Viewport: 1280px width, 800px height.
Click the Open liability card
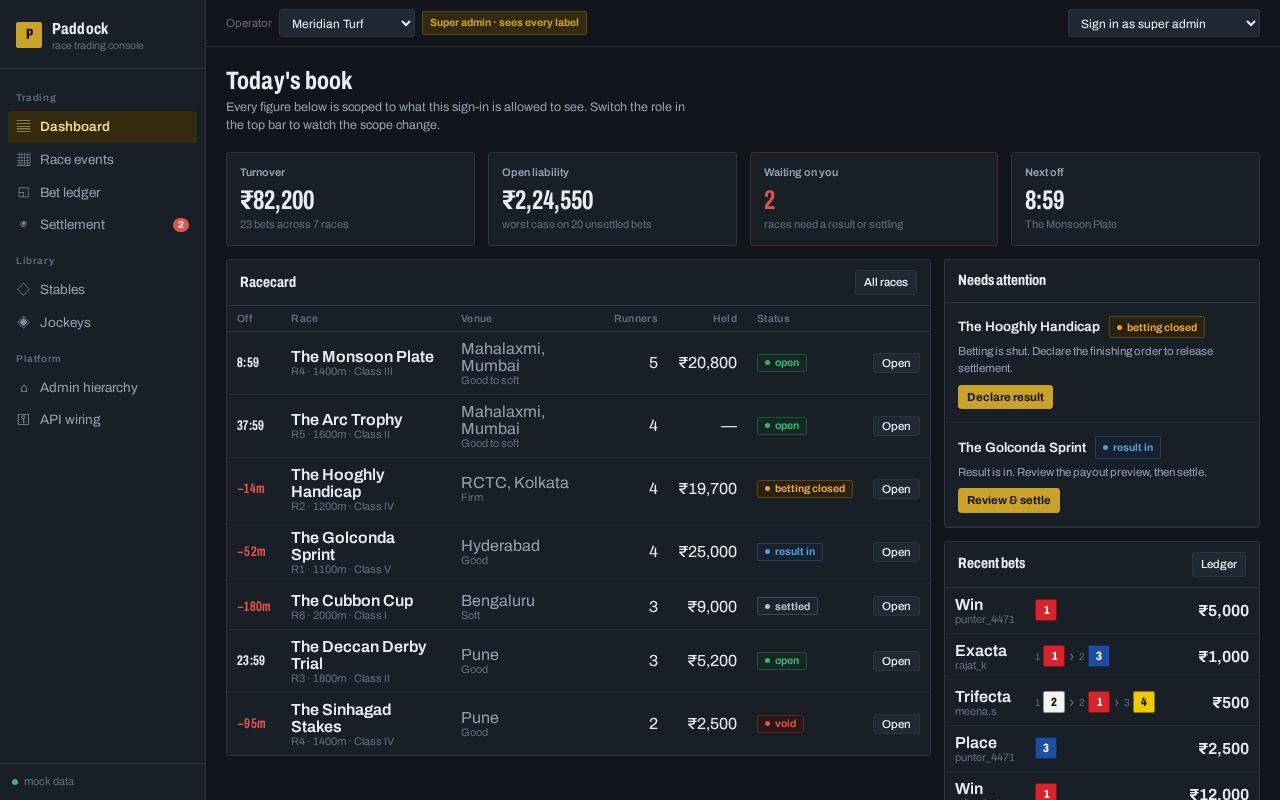(612, 199)
